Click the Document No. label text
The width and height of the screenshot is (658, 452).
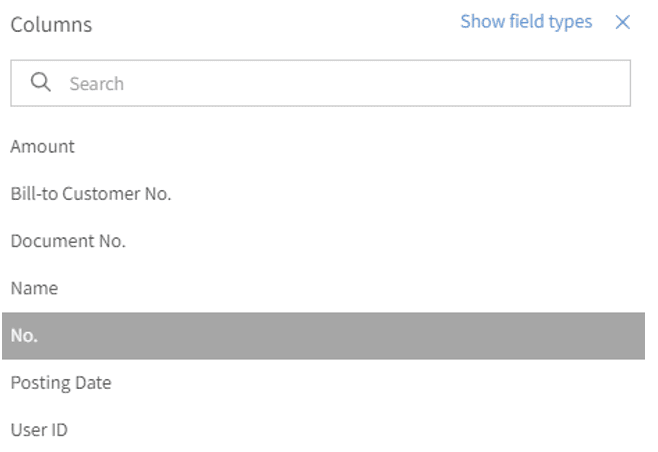coord(68,241)
